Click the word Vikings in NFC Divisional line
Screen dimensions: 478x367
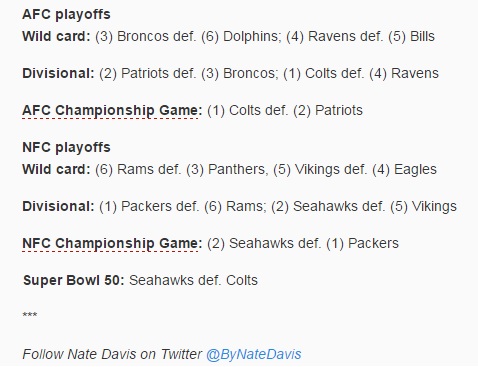(x=434, y=206)
